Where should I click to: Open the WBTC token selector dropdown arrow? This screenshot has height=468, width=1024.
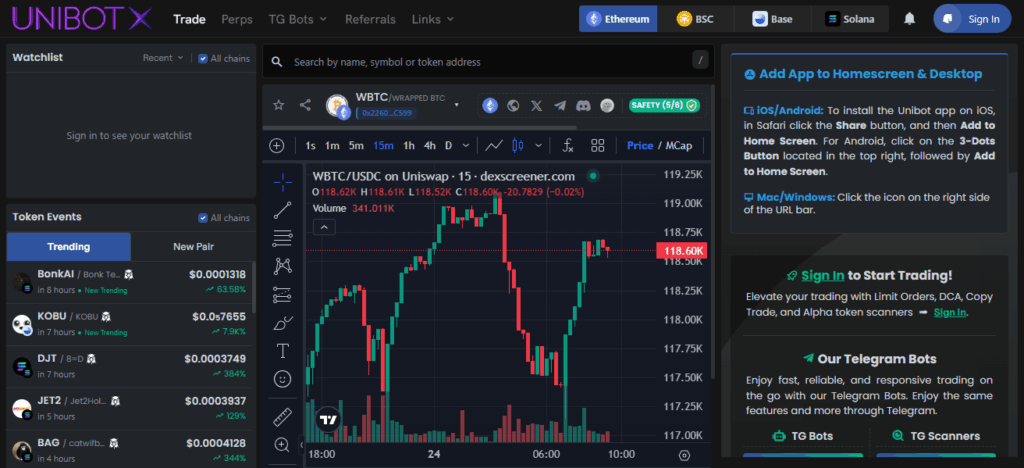(x=457, y=104)
